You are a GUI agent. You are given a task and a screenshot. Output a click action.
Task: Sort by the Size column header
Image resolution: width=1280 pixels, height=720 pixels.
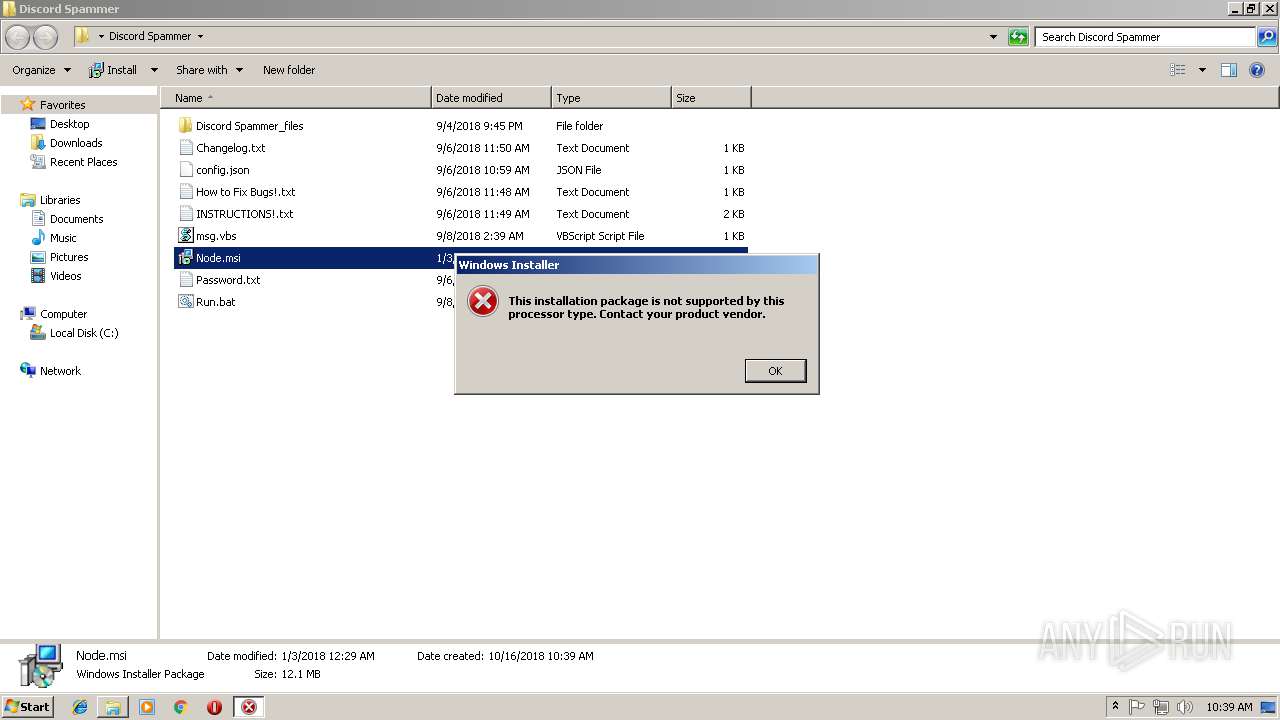tap(711, 98)
